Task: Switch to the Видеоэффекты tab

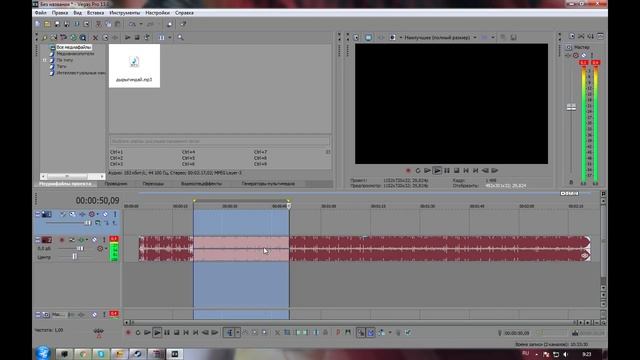Action: [x=201, y=184]
